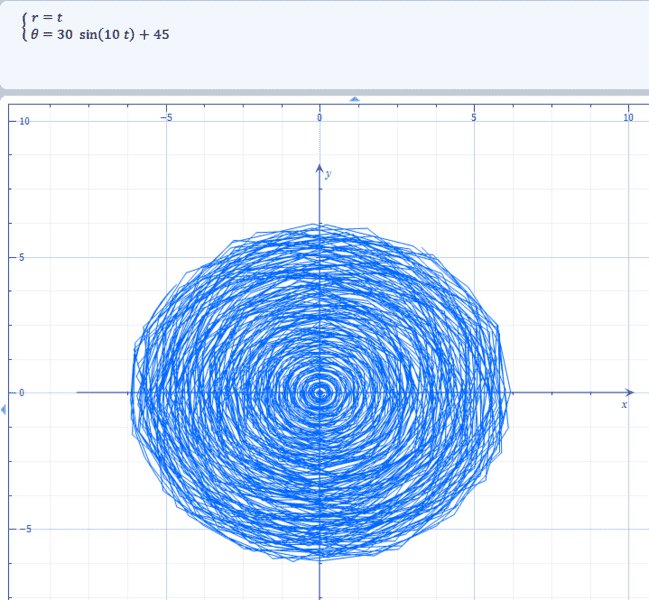Click the 10 mark on left ruler
This screenshot has height=600, width=649.
[25, 122]
